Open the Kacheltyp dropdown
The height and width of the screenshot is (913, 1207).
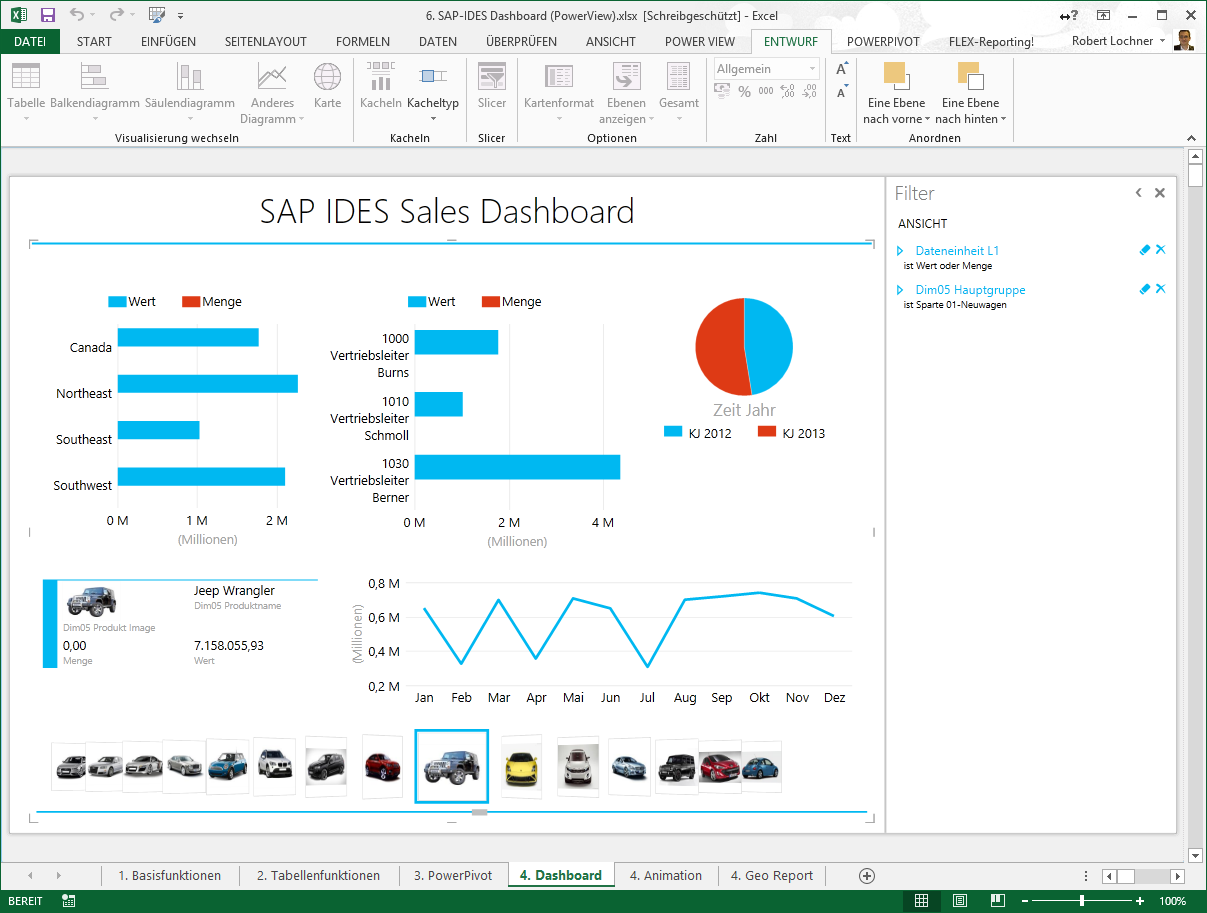click(x=433, y=103)
